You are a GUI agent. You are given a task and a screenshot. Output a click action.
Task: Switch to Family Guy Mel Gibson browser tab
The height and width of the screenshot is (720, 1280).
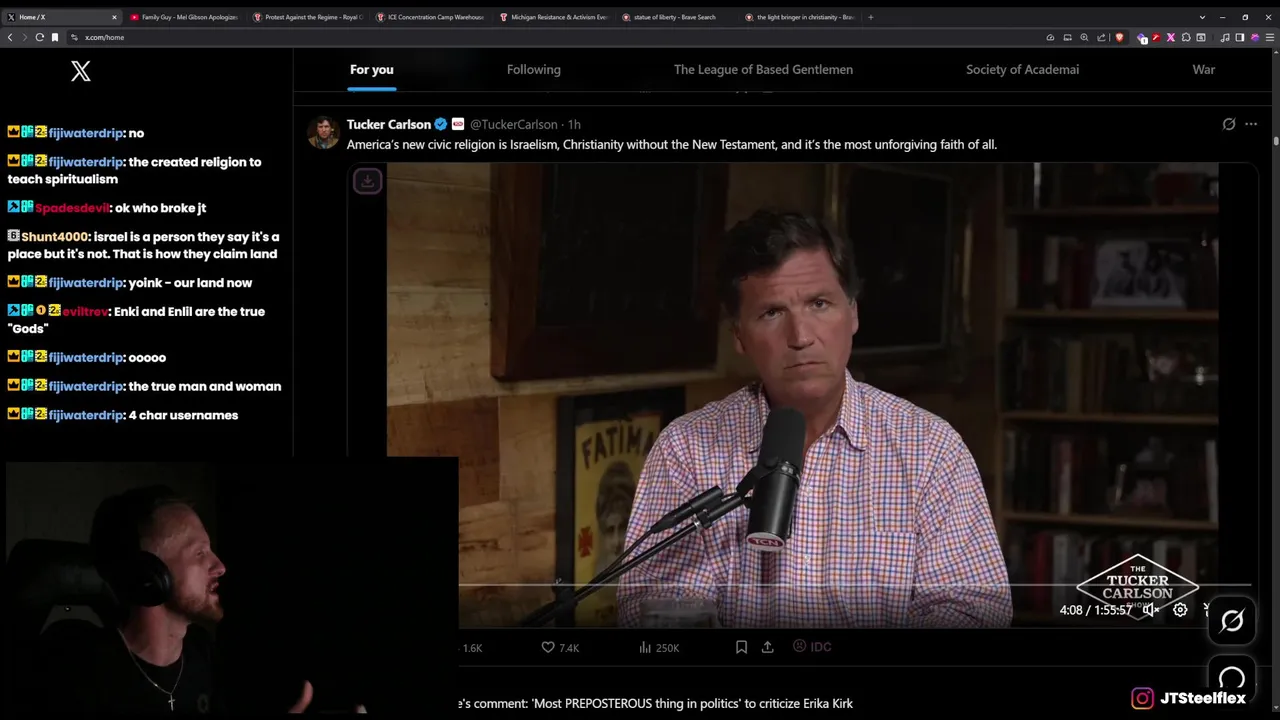[184, 17]
